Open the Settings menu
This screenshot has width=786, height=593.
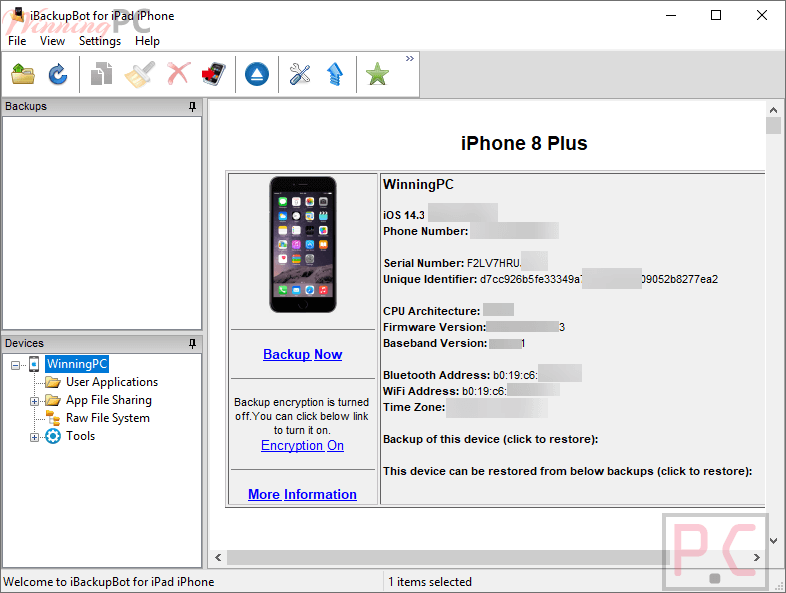[x=100, y=41]
